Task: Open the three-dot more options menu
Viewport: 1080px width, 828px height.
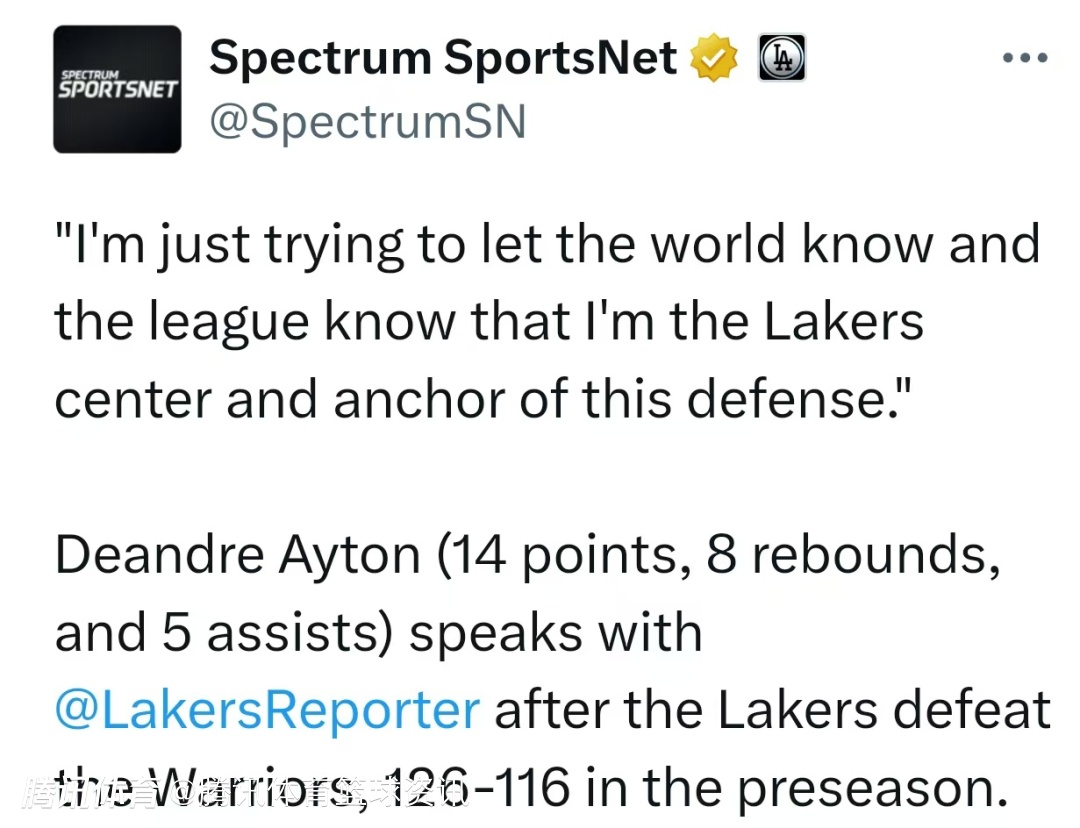Action: tap(1024, 58)
